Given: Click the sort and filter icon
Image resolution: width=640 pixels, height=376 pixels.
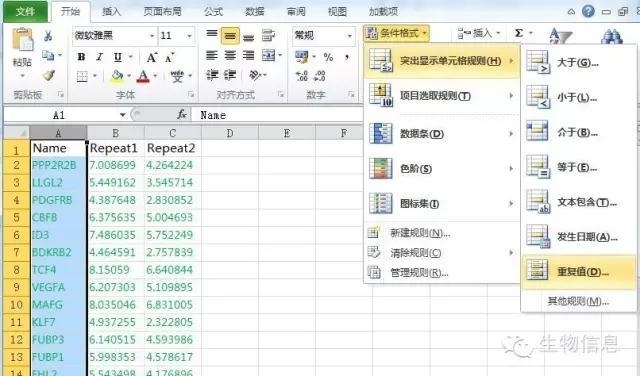Looking at the screenshot, I should pos(560,36).
